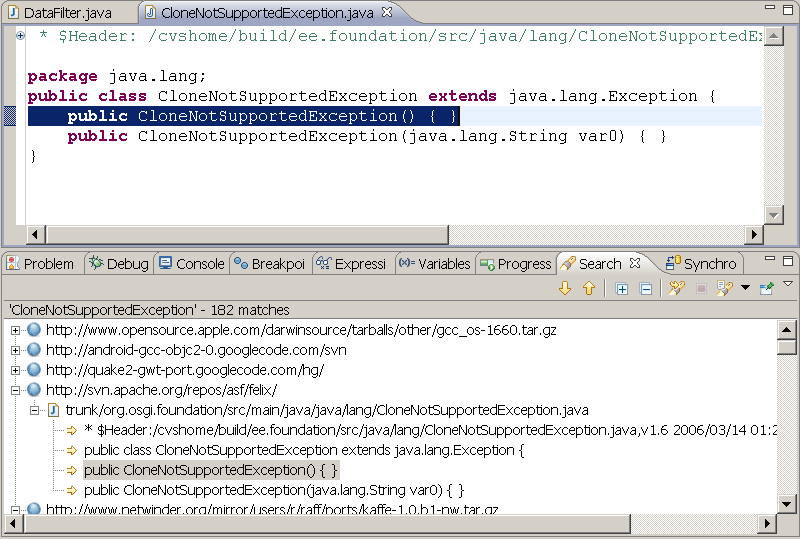Show previous searches history icon
The height and width of the screenshot is (539, 800).
[724, 289]
